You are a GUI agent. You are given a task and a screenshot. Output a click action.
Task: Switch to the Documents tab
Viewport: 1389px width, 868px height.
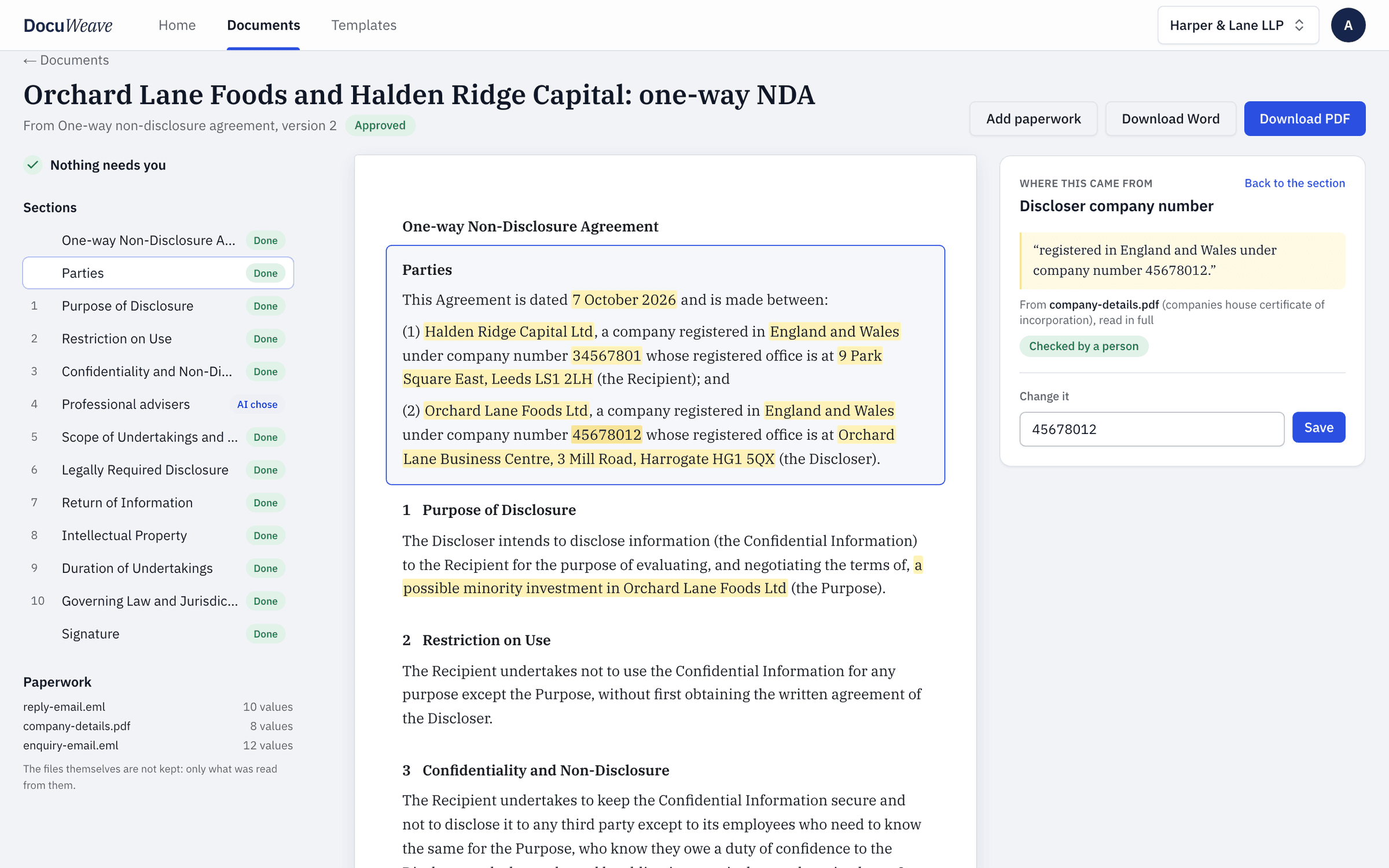263,25
